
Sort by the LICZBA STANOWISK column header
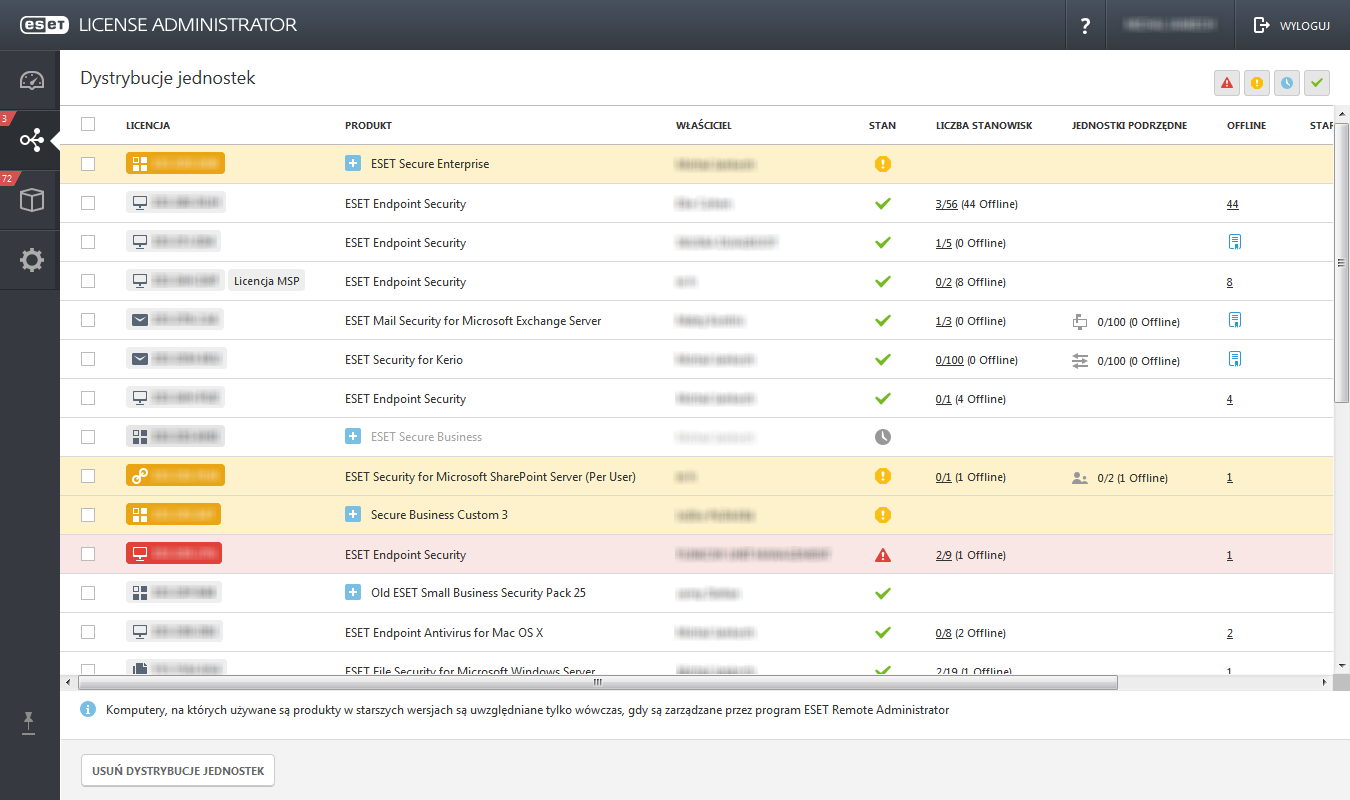984,126
